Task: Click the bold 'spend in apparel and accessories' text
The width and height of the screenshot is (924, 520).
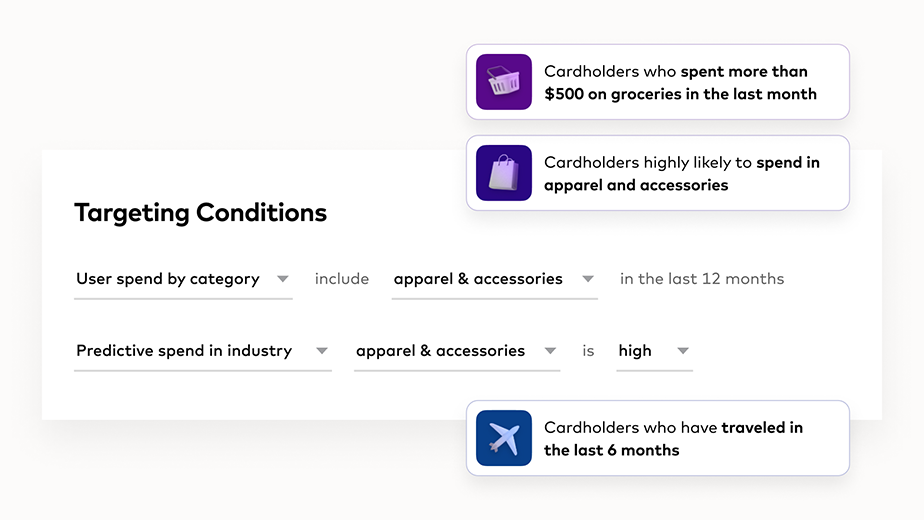Action: click(636, 185)
